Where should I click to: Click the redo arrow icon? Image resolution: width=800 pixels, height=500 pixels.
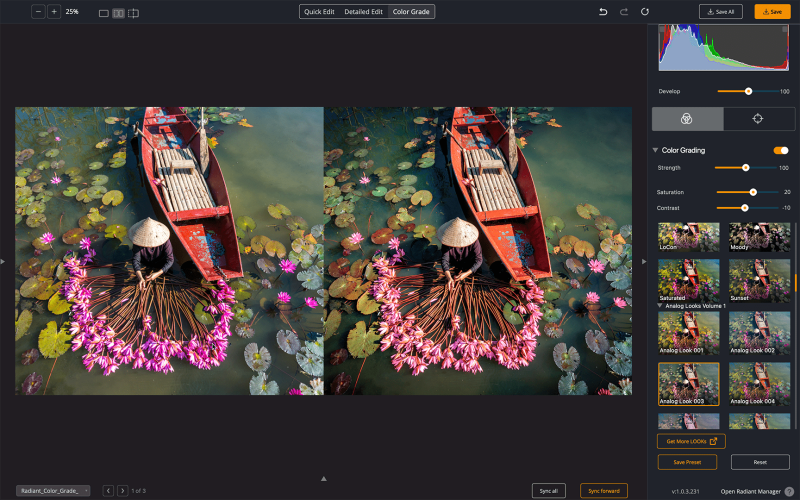click(624, 11)
